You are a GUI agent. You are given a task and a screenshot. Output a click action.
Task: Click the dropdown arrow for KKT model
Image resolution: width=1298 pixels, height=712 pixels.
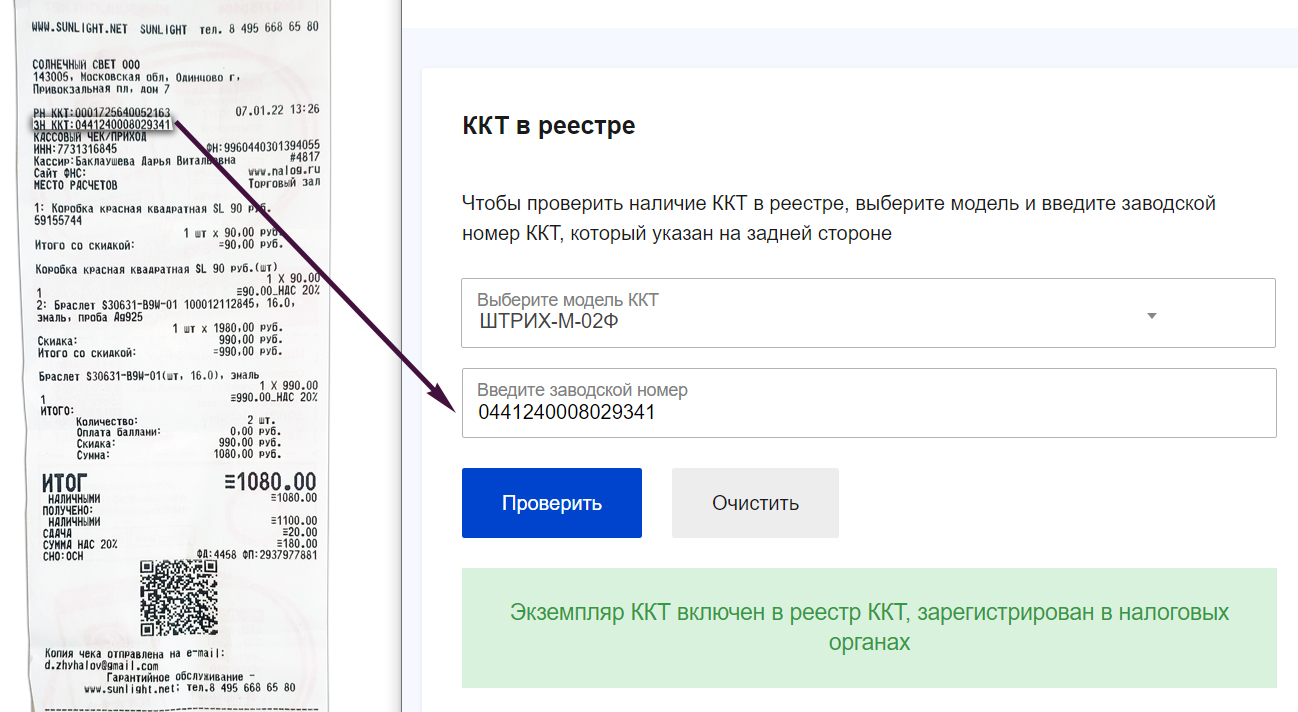[x=1151, y=315]
